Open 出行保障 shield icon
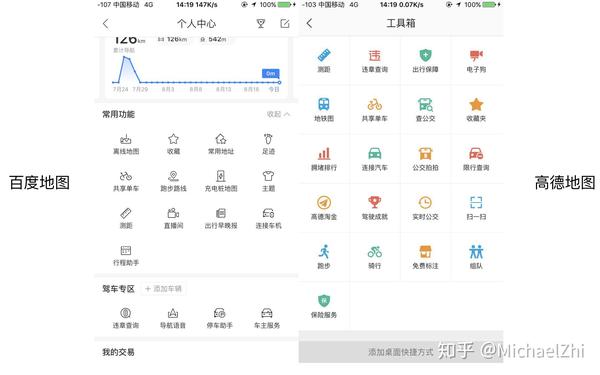The height and width of the screenshot is (375, 600). (x=426, y=61)
